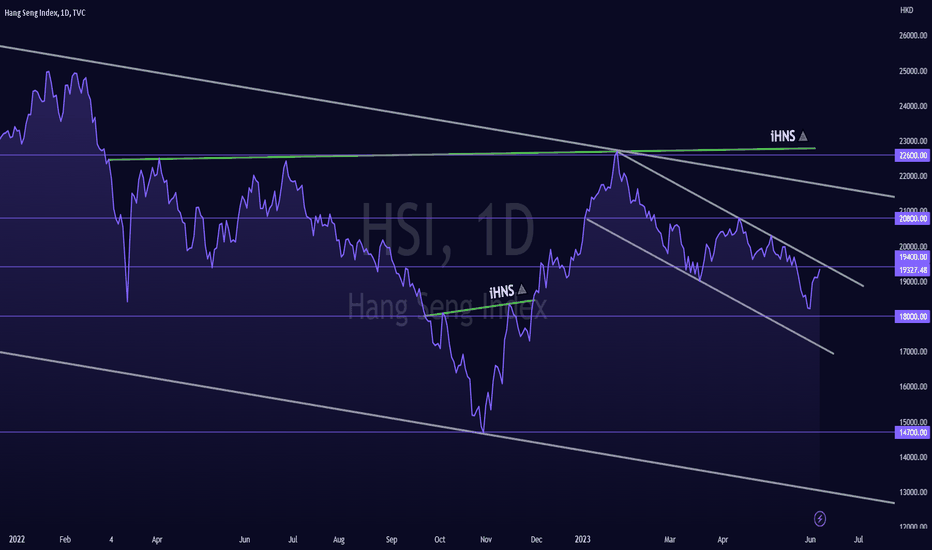Screen dimensions: 932x550
Task: Select the lower iHNS text annotation near 18000
Action: click(502, 291)
